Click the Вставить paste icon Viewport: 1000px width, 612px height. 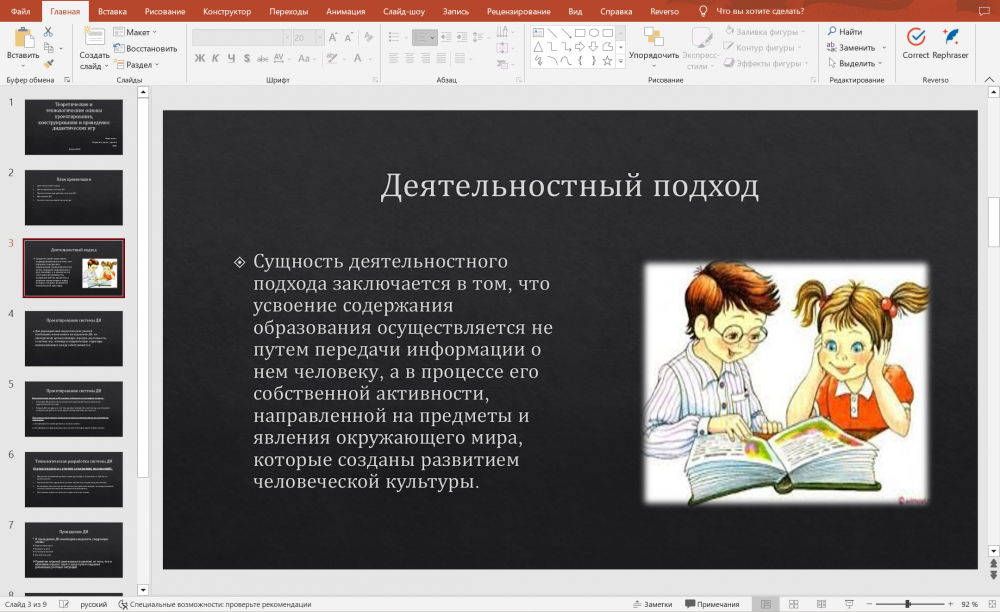tap(23, 38)
